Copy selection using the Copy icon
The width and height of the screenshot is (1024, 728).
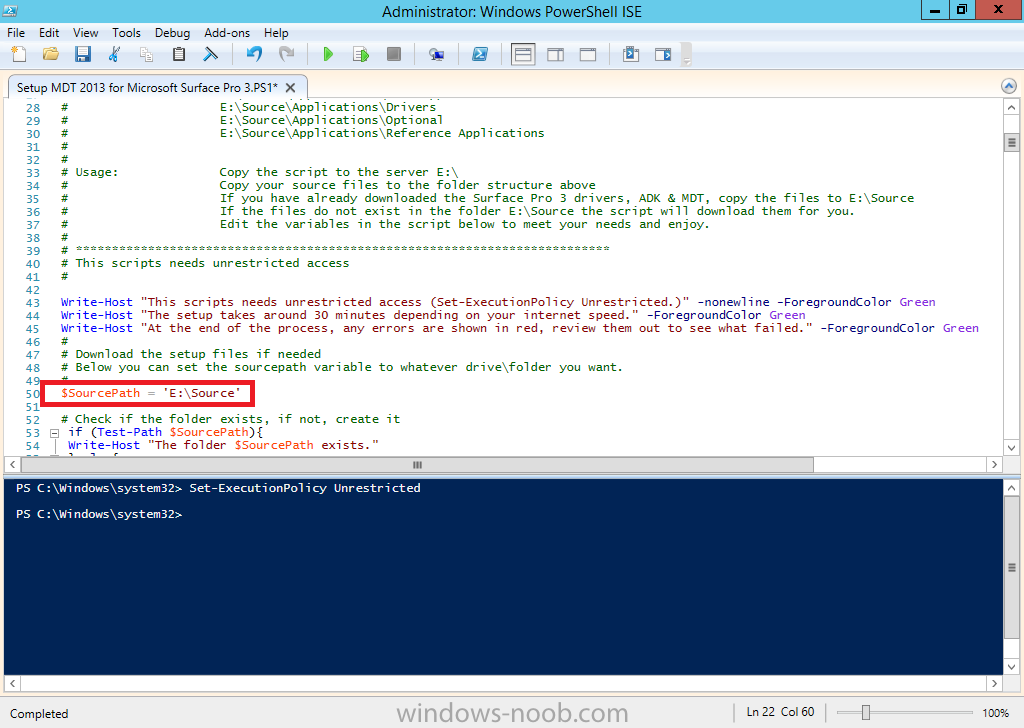pos(146,54)
